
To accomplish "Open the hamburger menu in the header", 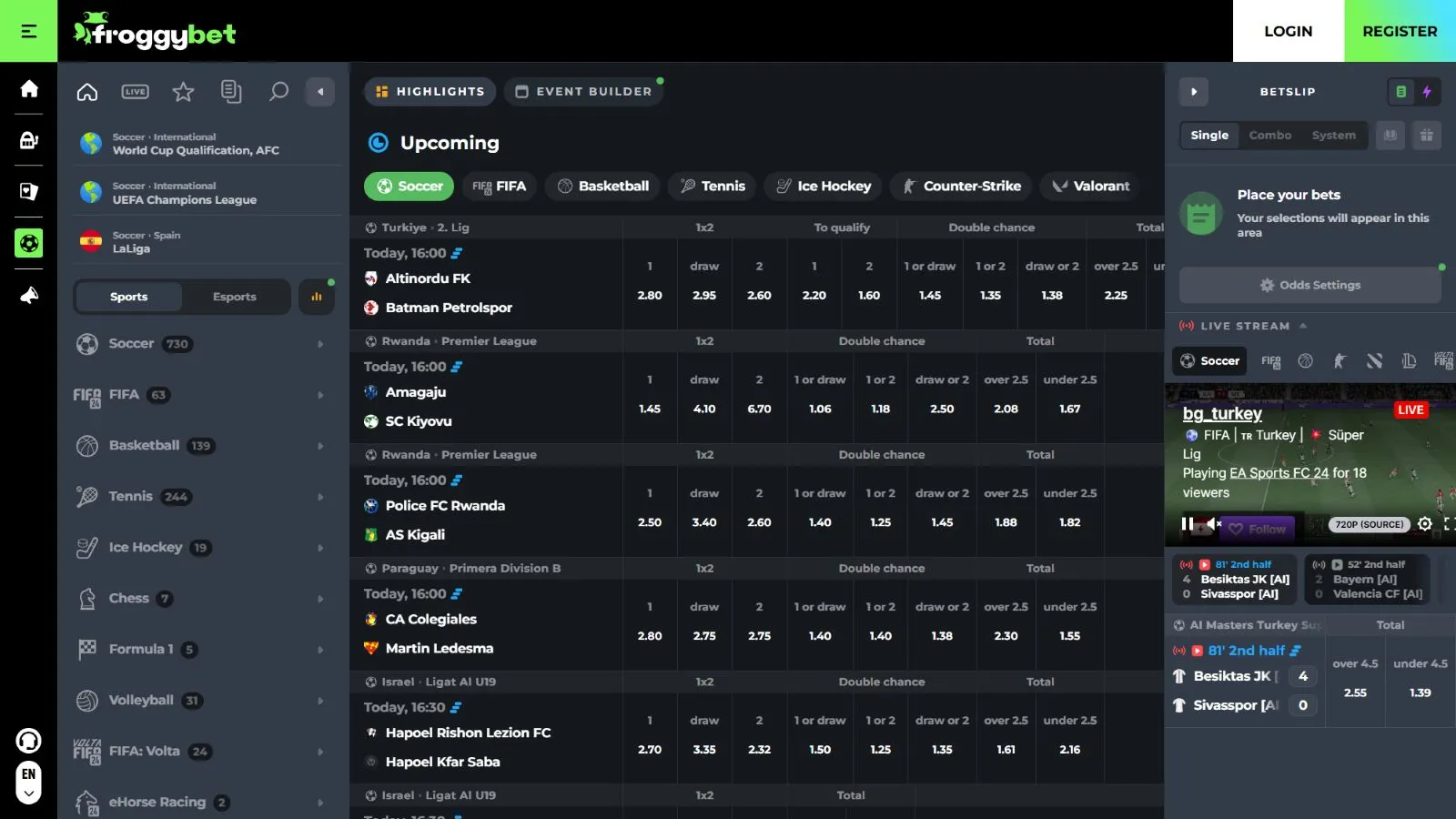I will coord(28,31).
